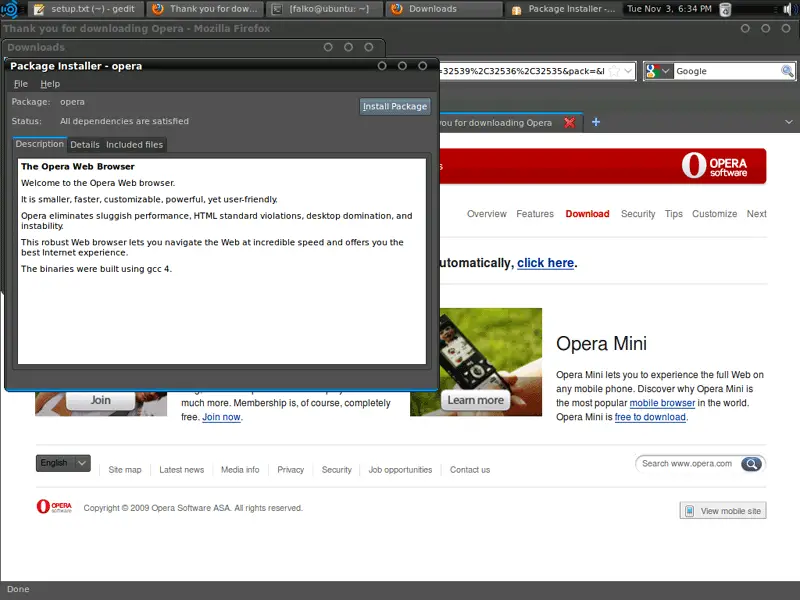Open the Site map footer link
Image resolution: width=800 pixels, height=600 pixels.
coord(124,470)
